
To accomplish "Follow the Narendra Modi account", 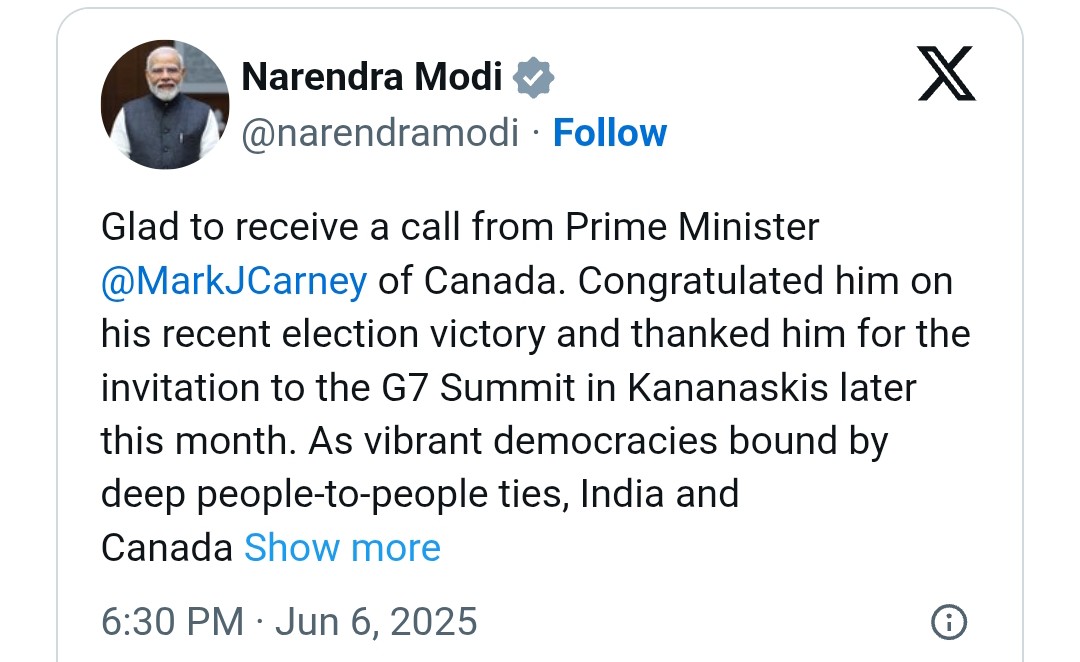I will click(609, 133).
